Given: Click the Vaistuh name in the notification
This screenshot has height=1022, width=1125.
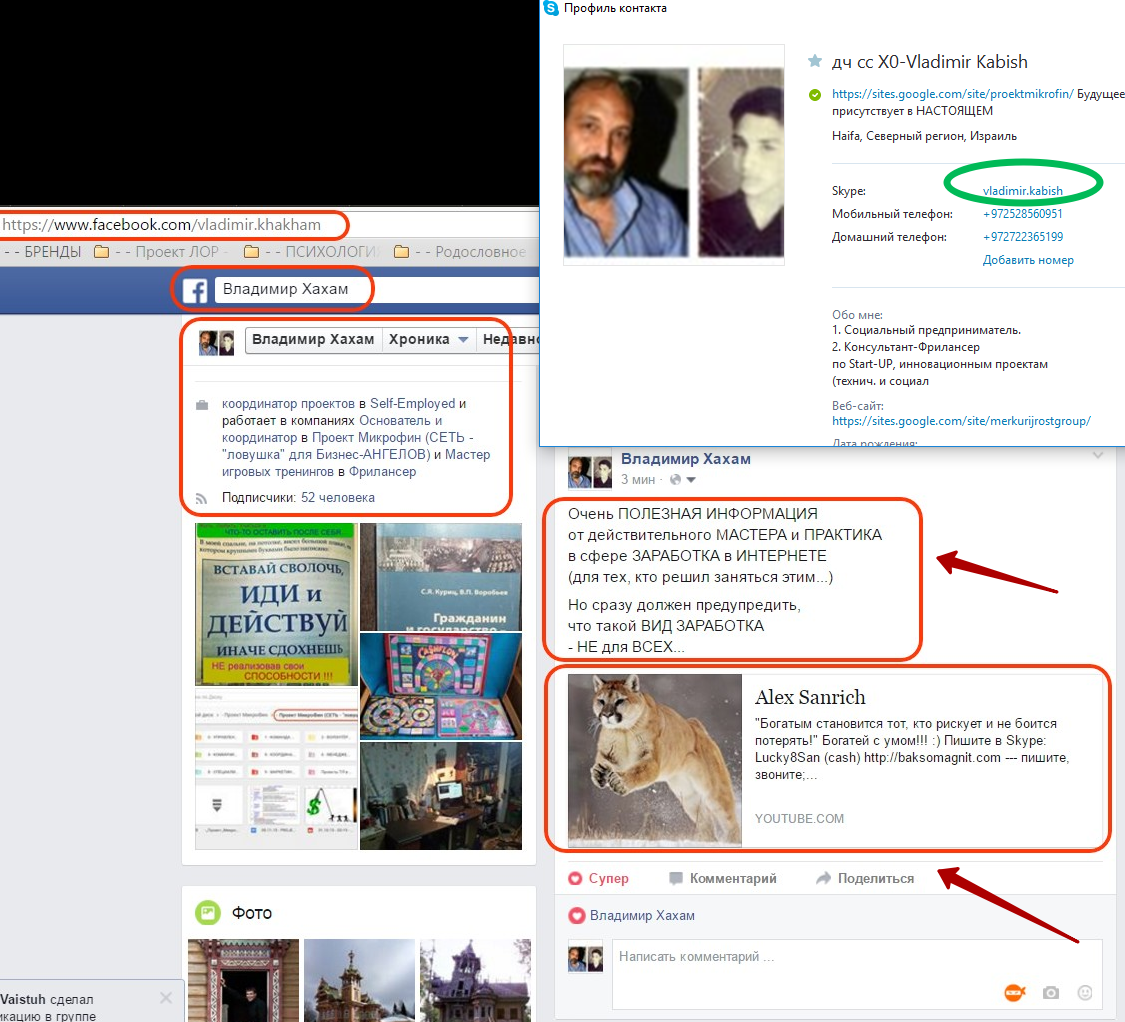Looking at the screenshot, I should [x=23, y=999].
